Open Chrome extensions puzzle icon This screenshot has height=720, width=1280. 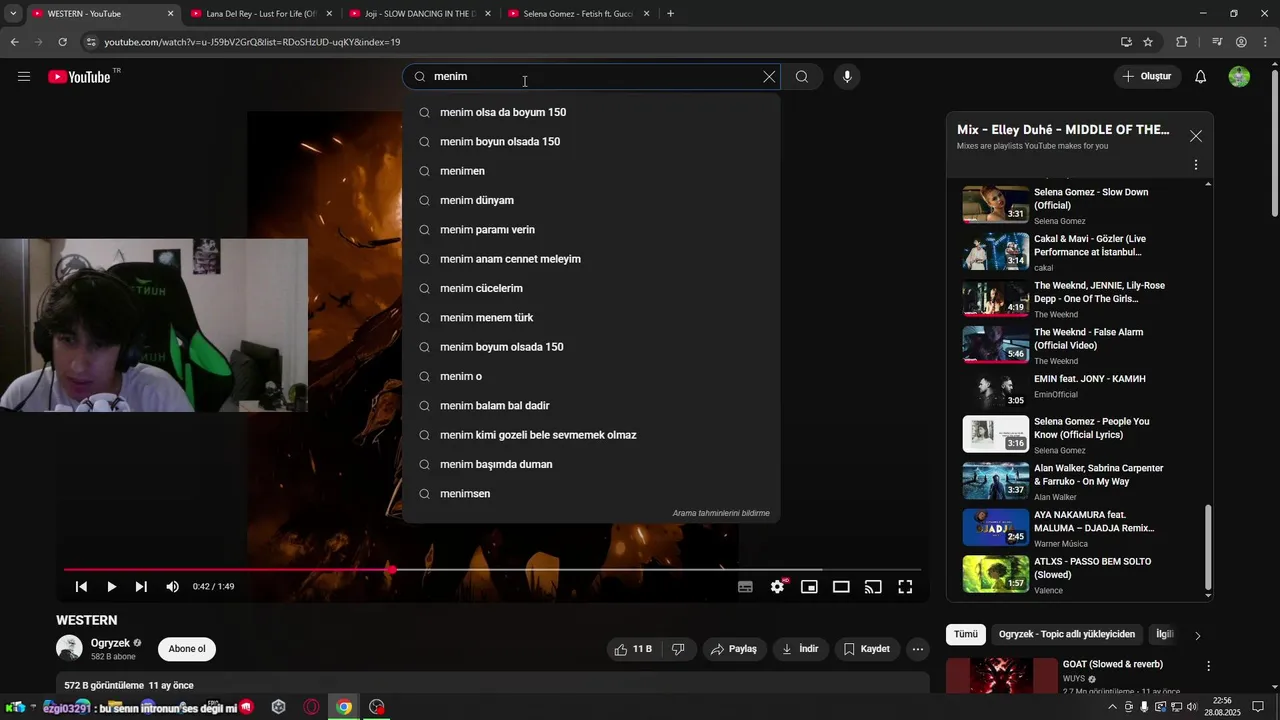1181,42
